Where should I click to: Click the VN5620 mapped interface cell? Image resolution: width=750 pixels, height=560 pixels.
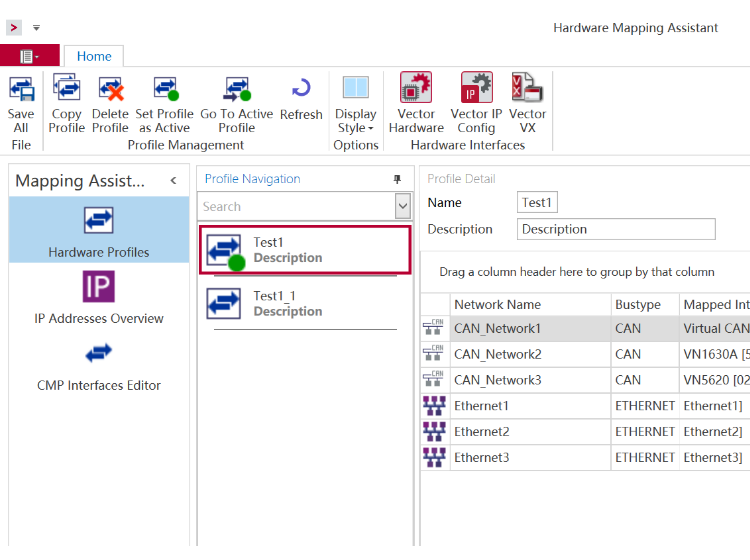715,380
